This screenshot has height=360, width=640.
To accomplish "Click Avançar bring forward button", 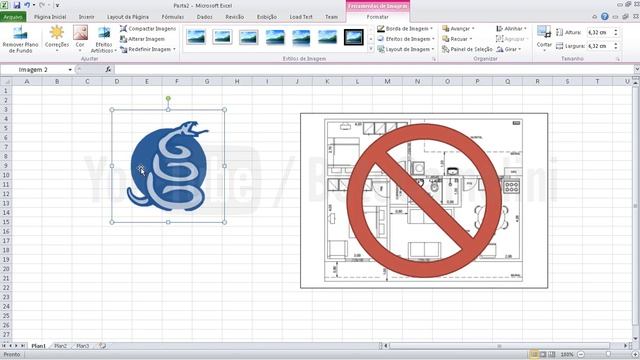I will tap(458, 29).
